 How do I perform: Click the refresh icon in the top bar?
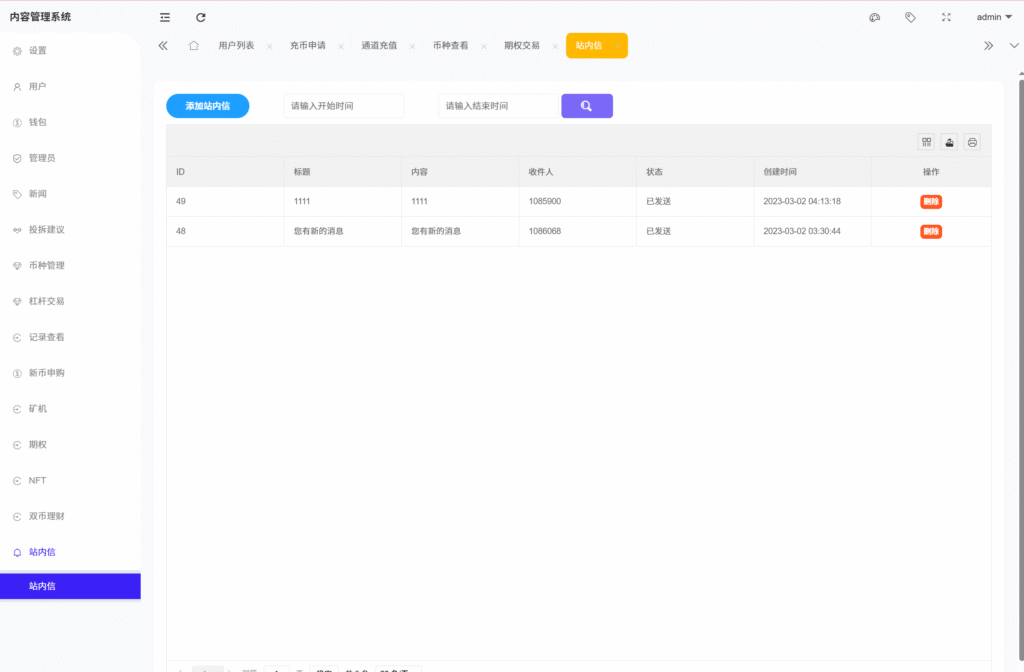point(201,17)
